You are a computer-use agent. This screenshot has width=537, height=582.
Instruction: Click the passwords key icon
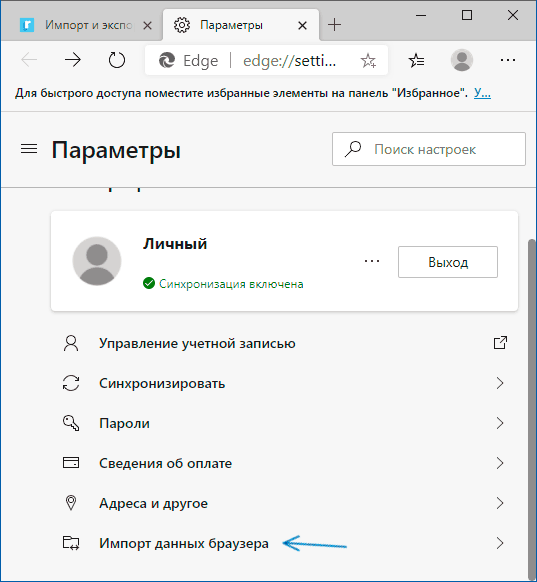(71, 423)
